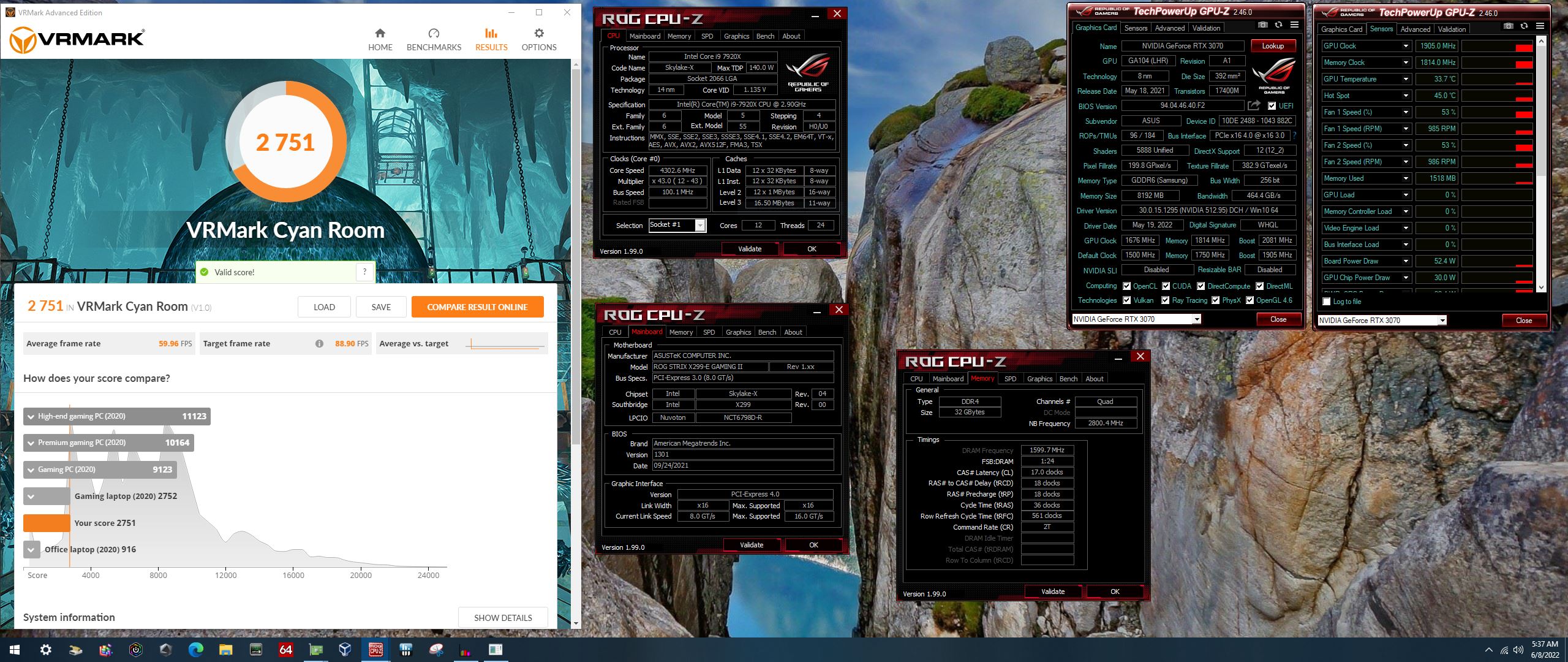The height and width of the screenshot is (662, 1568).
Task: Click SHOW DETAILS for System information
Action: click(503, 618)
